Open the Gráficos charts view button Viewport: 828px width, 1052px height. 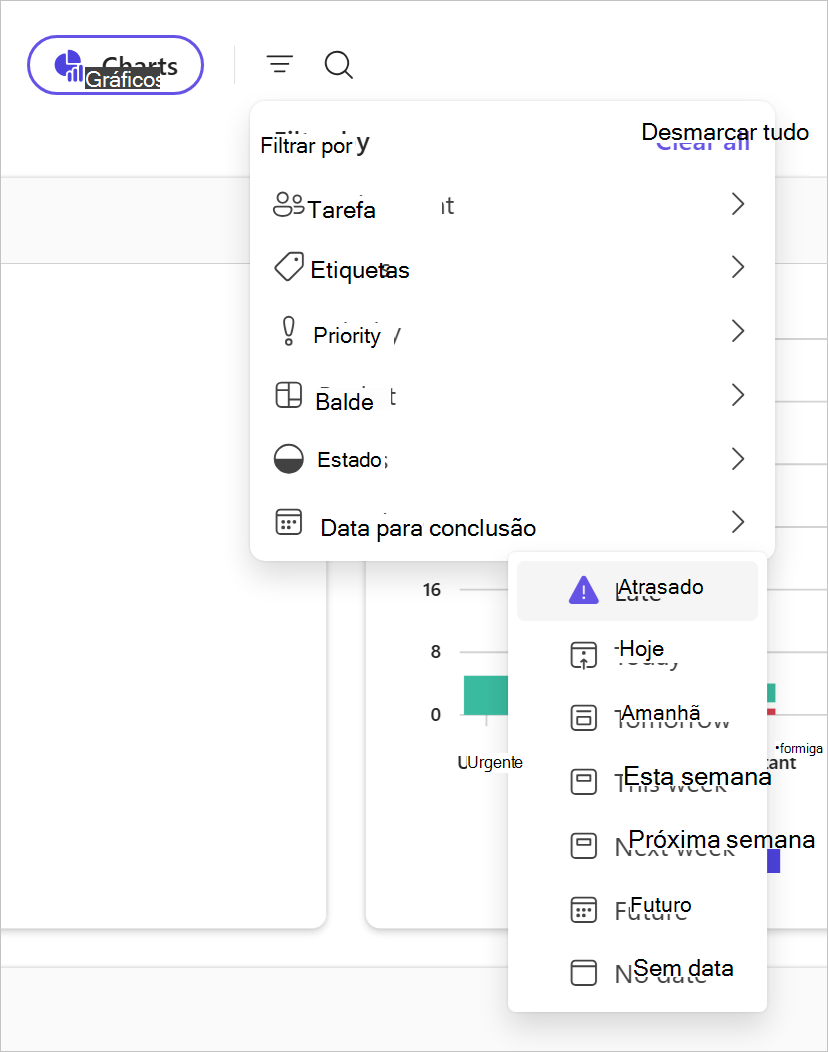[115, 65]
